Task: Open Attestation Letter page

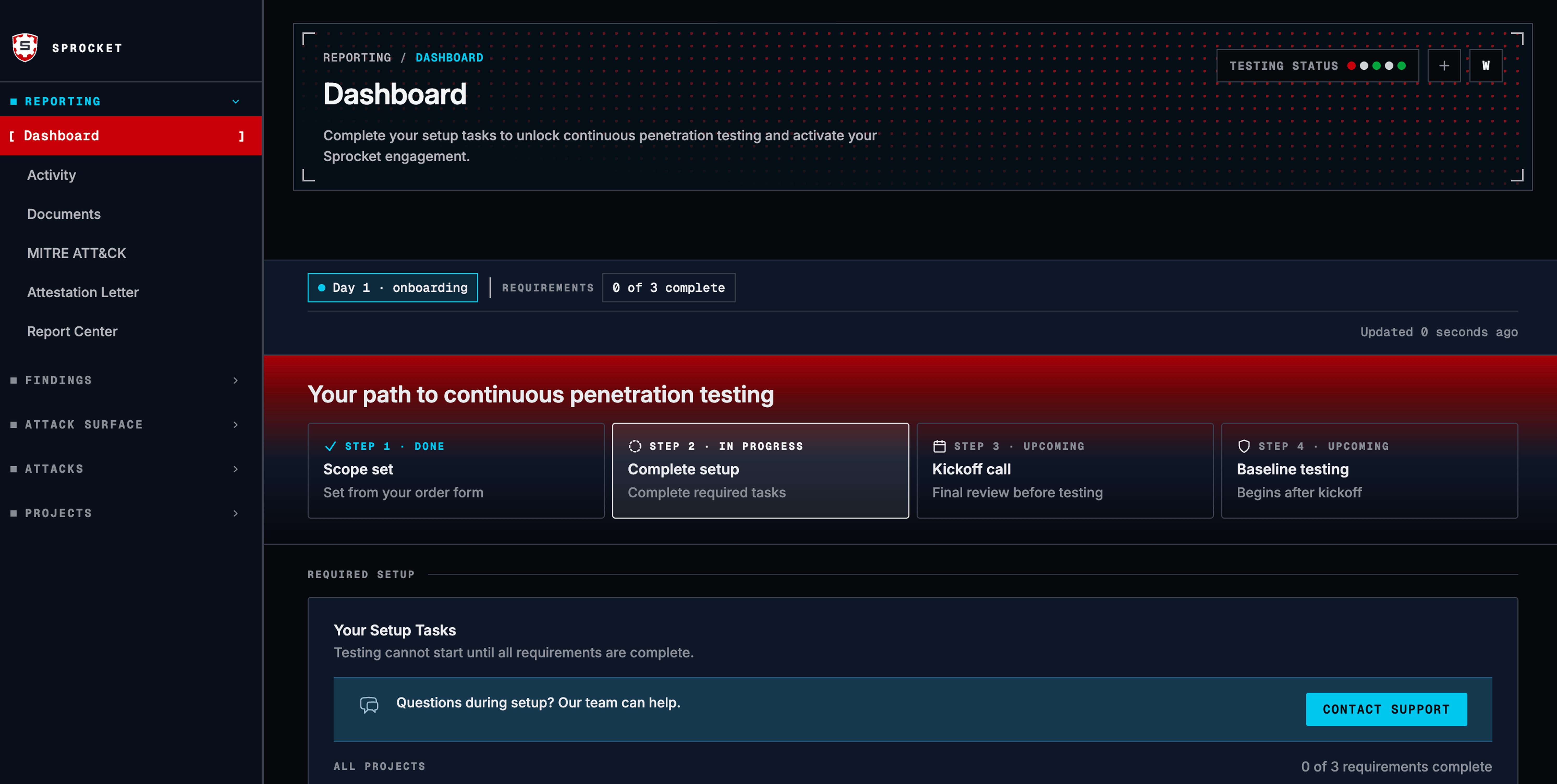Action: pos(83,292)
